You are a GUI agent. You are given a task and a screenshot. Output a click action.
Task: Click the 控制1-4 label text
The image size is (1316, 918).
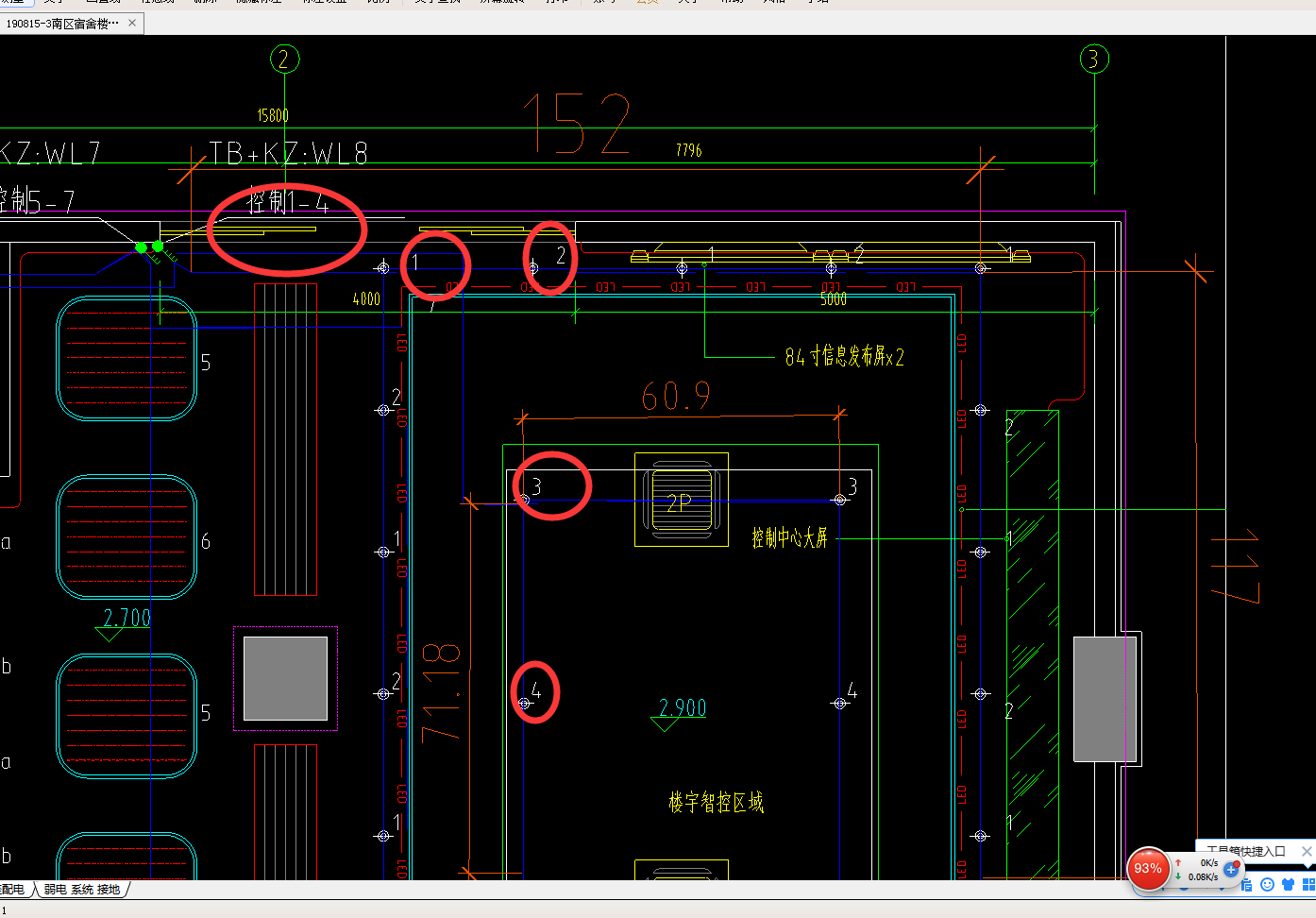pyautogui.click(x=289, y=201)
